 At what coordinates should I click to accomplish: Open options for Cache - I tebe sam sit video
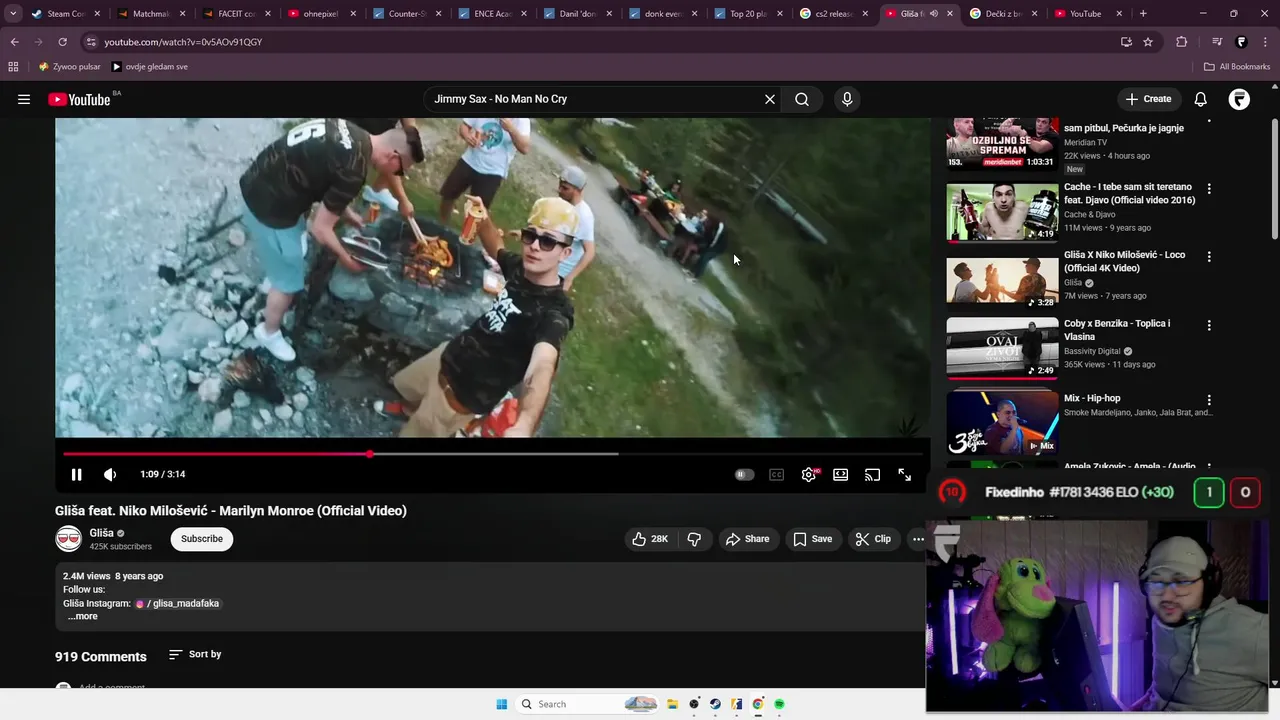click(x=1209, y=188)
